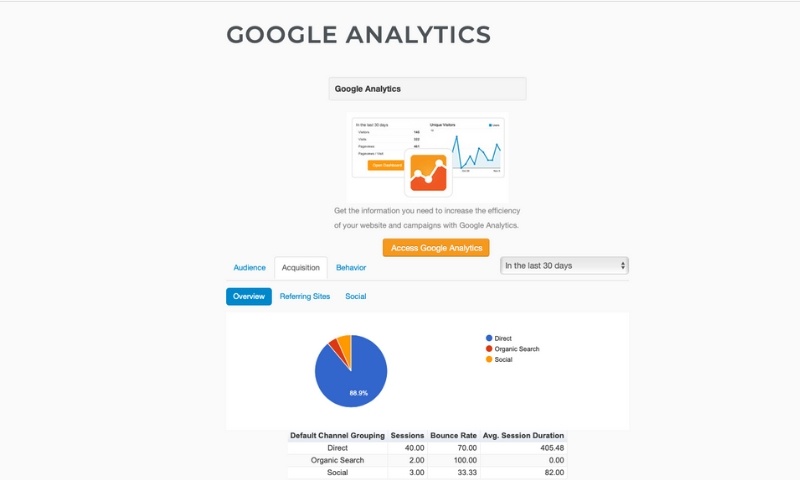Open the Referring Sites sub-tab

(x=305, y=296)
